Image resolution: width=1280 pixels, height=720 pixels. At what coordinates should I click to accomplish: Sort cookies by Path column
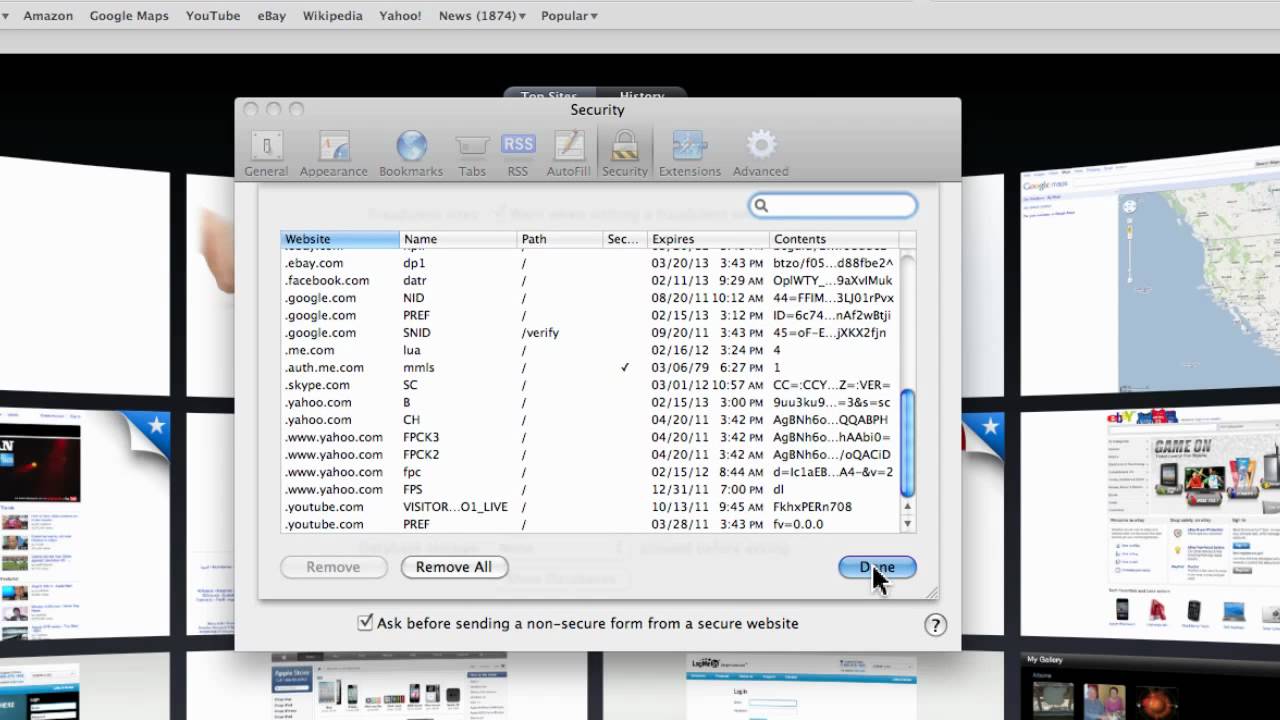[560, 239]
